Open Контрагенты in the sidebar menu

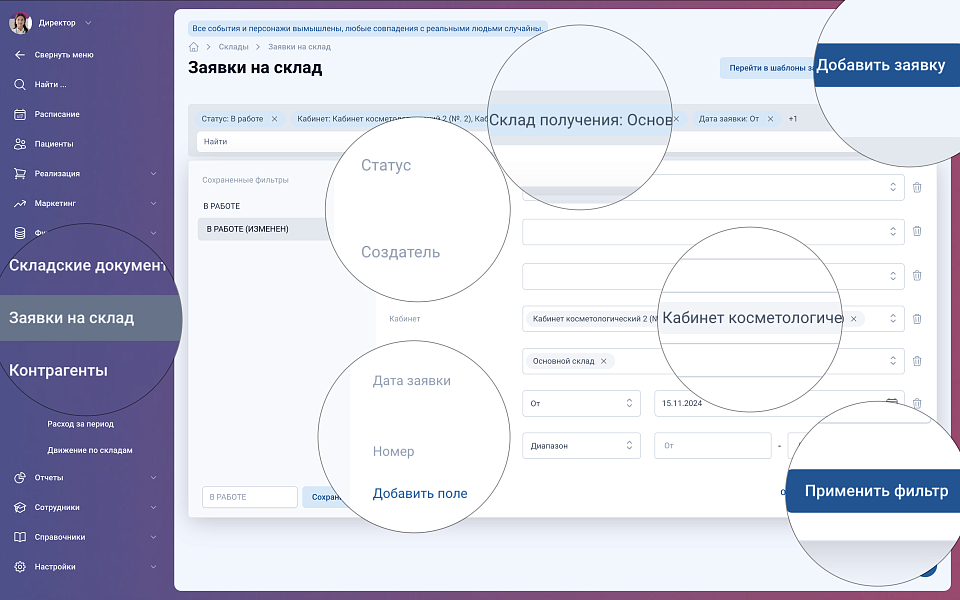58,371
